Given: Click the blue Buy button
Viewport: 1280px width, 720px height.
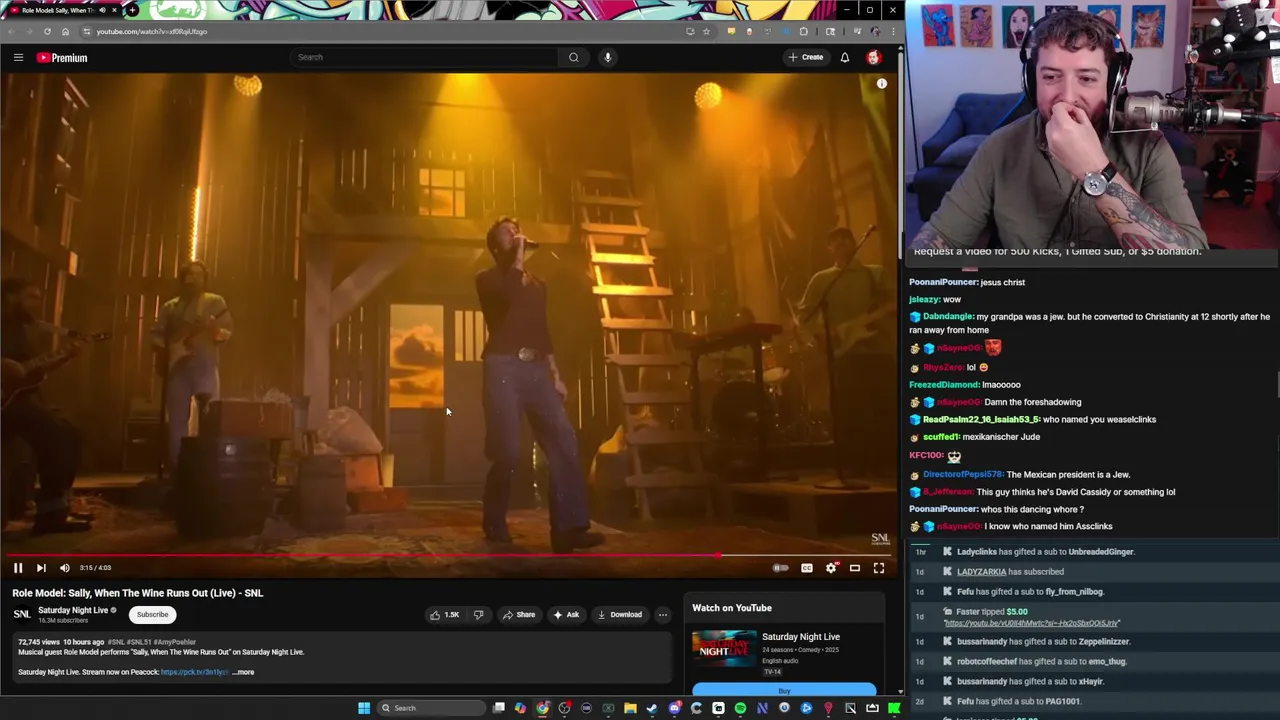Looking at the screenshot, I should click(x=784, y=690).
